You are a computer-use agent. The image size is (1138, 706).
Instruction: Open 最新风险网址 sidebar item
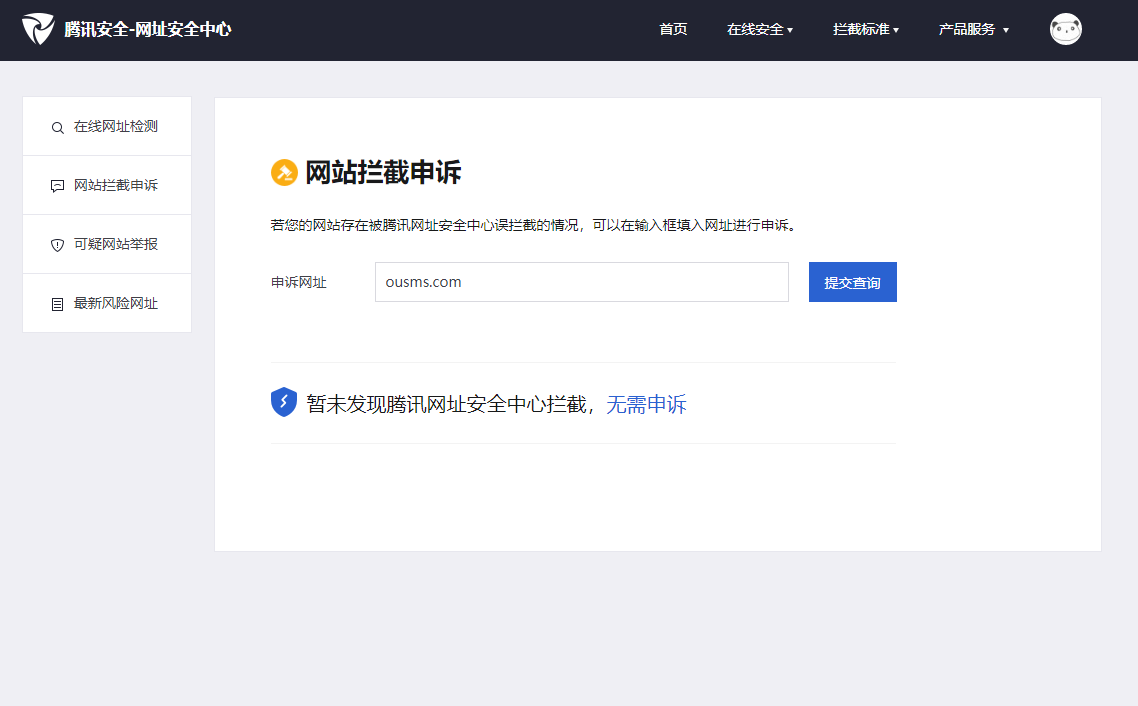pos(107,303)
